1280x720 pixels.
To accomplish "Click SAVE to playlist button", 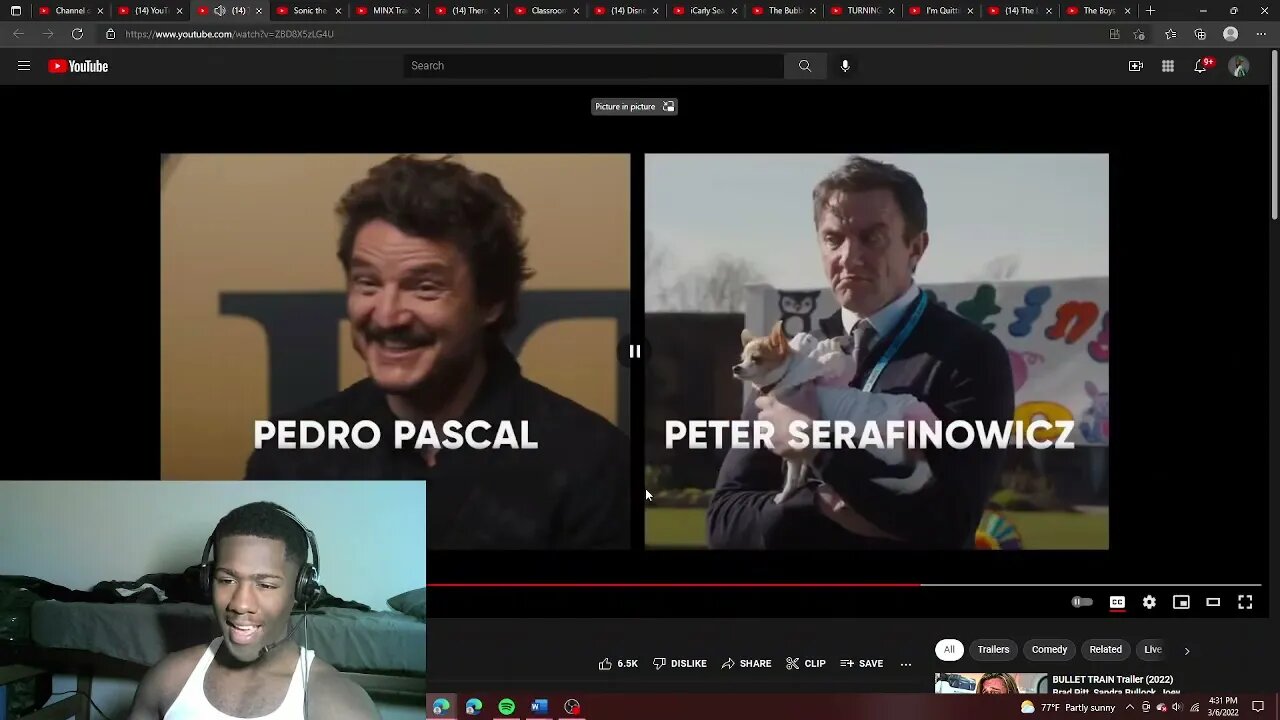I will tap(862, 663).
